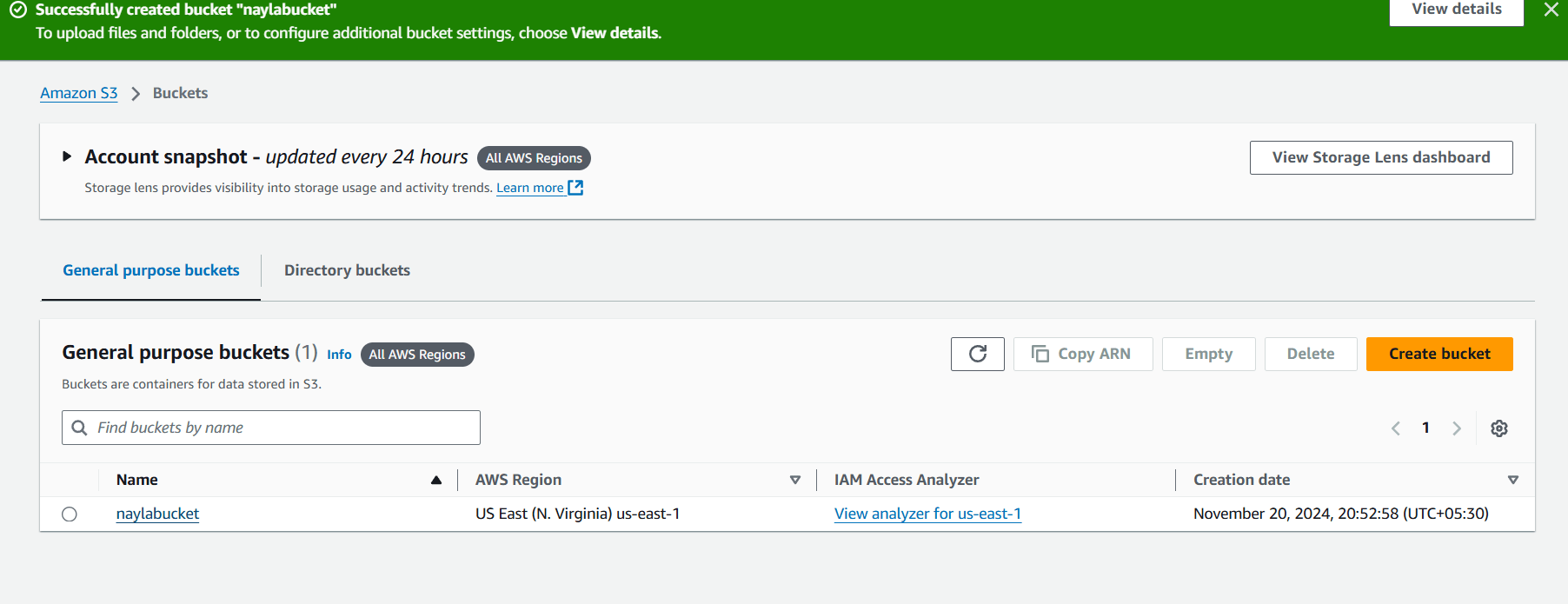Screen dimensions: 1568x604
Task: Open the Learn more link
Action: pos(529,188)
